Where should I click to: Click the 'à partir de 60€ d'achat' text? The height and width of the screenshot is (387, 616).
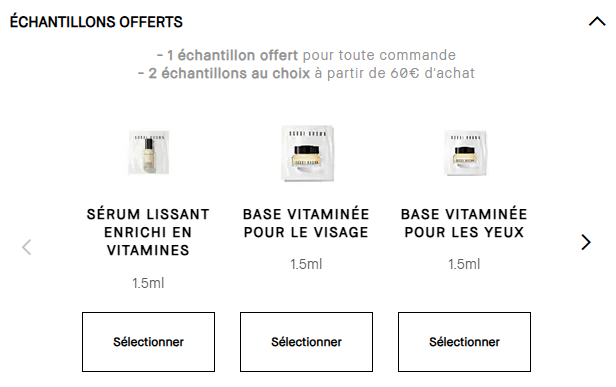(x=395, y=73)
